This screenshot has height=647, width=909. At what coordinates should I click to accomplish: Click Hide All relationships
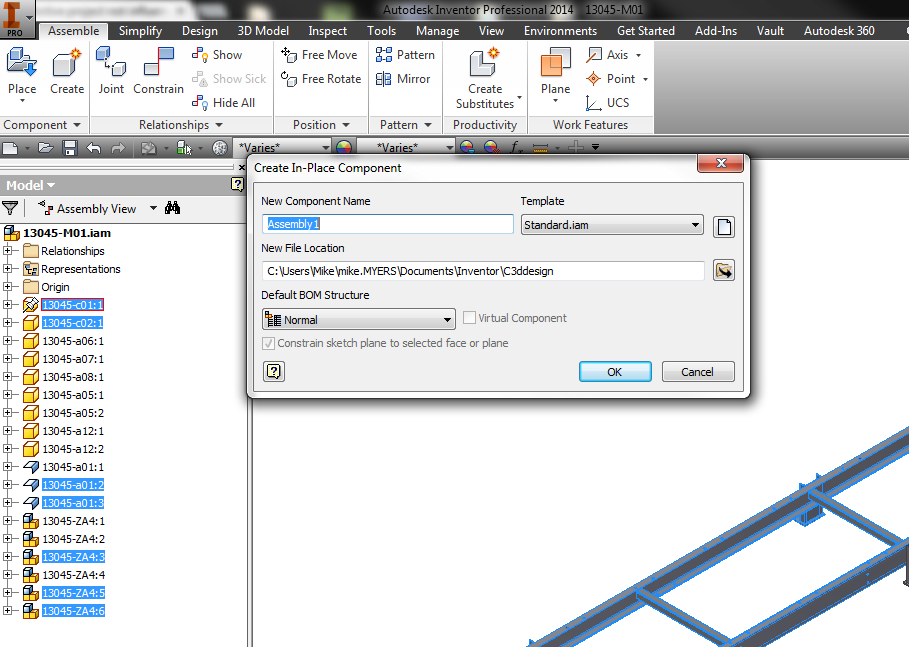(x=223, y=103)
